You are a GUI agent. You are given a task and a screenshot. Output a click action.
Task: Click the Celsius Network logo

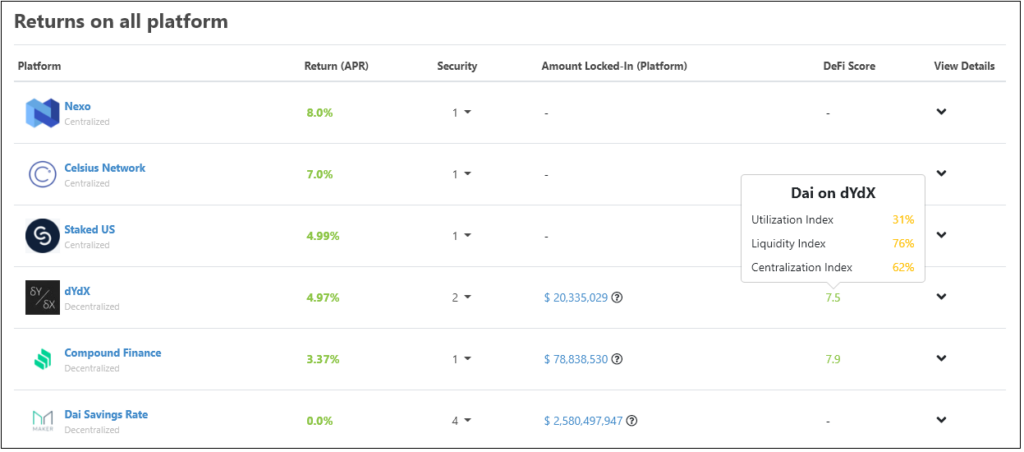42,174
